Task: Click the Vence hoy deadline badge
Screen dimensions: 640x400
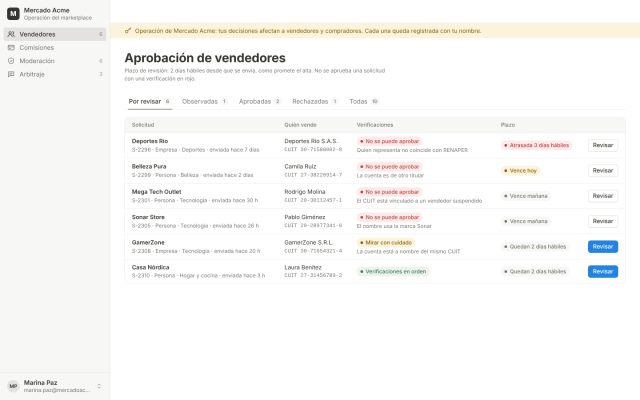Action: coord(520,171)
